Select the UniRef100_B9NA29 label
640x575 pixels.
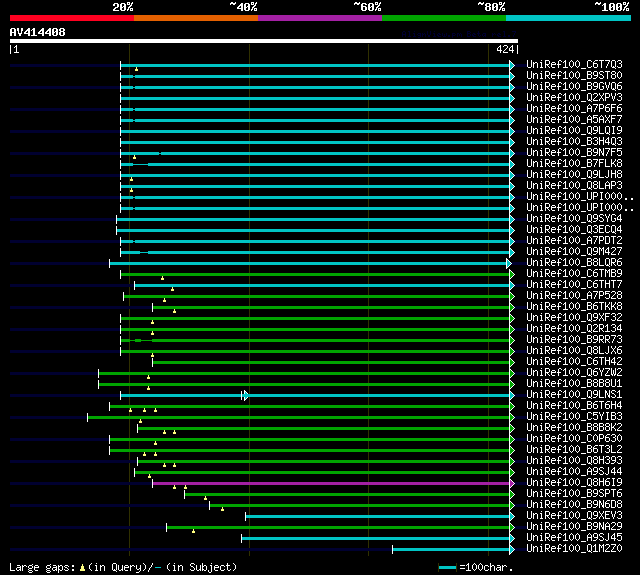coord(574,527)
